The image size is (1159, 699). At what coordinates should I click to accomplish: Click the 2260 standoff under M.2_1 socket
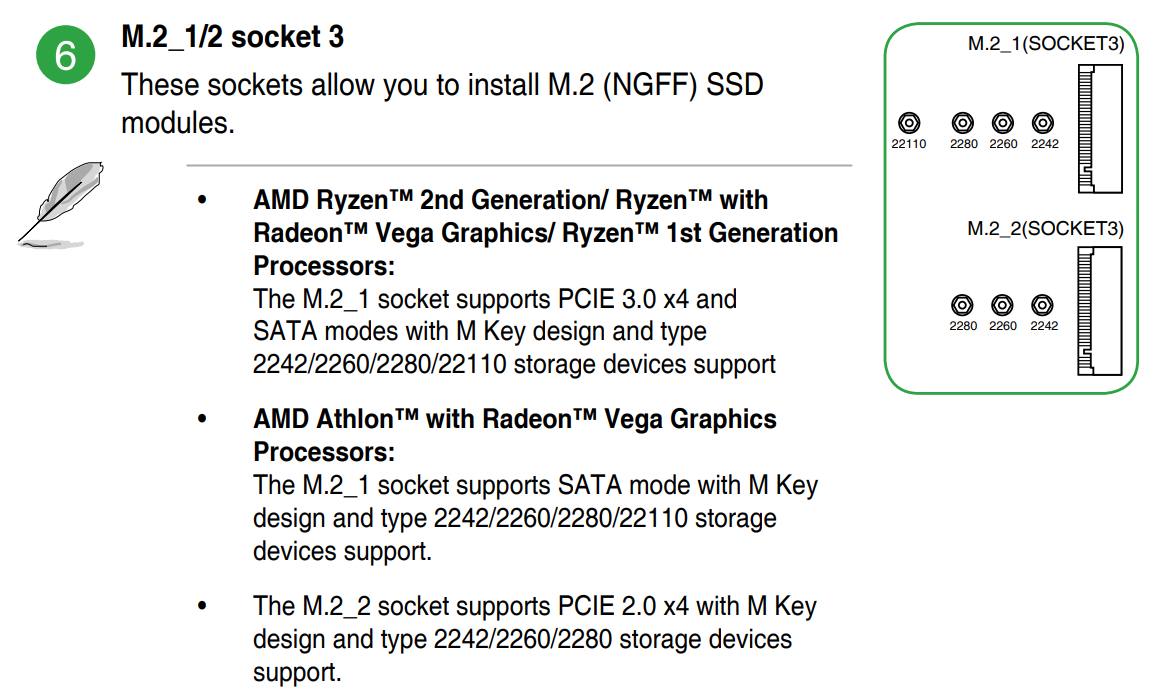pos(1003,123)
